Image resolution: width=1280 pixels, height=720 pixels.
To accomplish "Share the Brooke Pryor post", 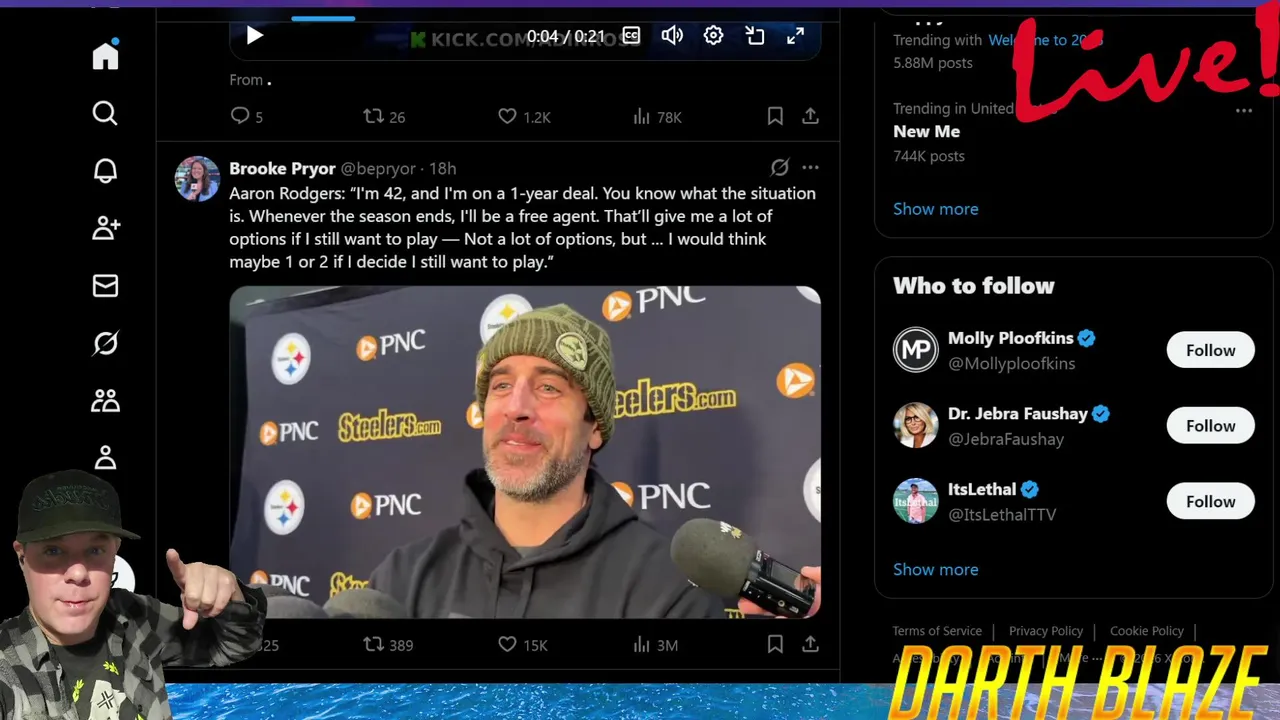I will [x=810, y=645].
